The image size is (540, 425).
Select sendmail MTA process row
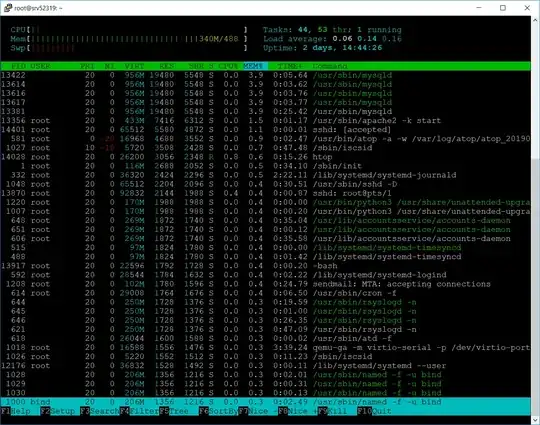(x=265, y=284)
